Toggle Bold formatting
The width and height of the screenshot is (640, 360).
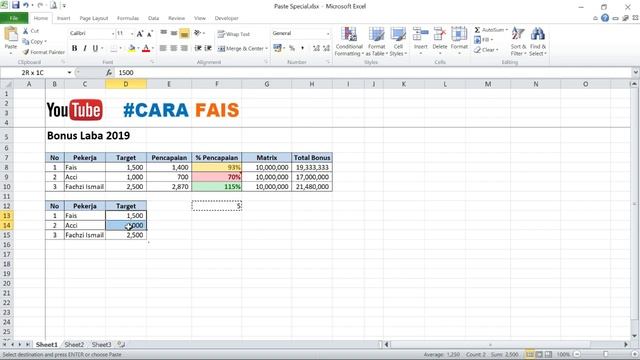(x=74, y=48)
